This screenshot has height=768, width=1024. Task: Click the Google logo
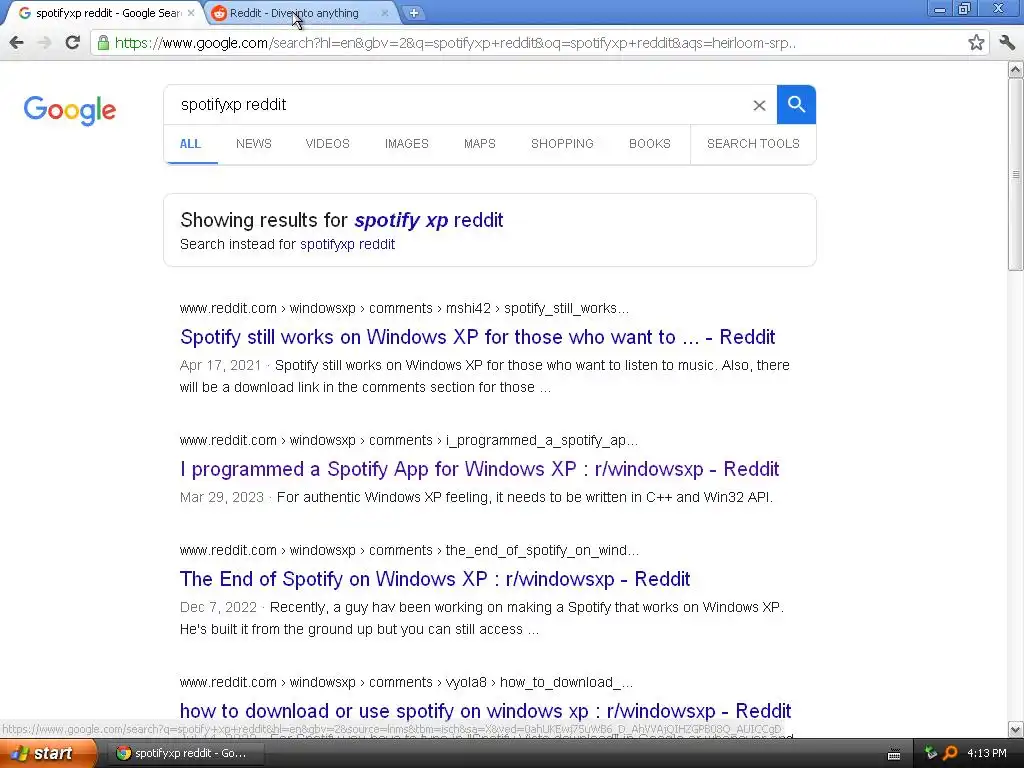point(70,110)
